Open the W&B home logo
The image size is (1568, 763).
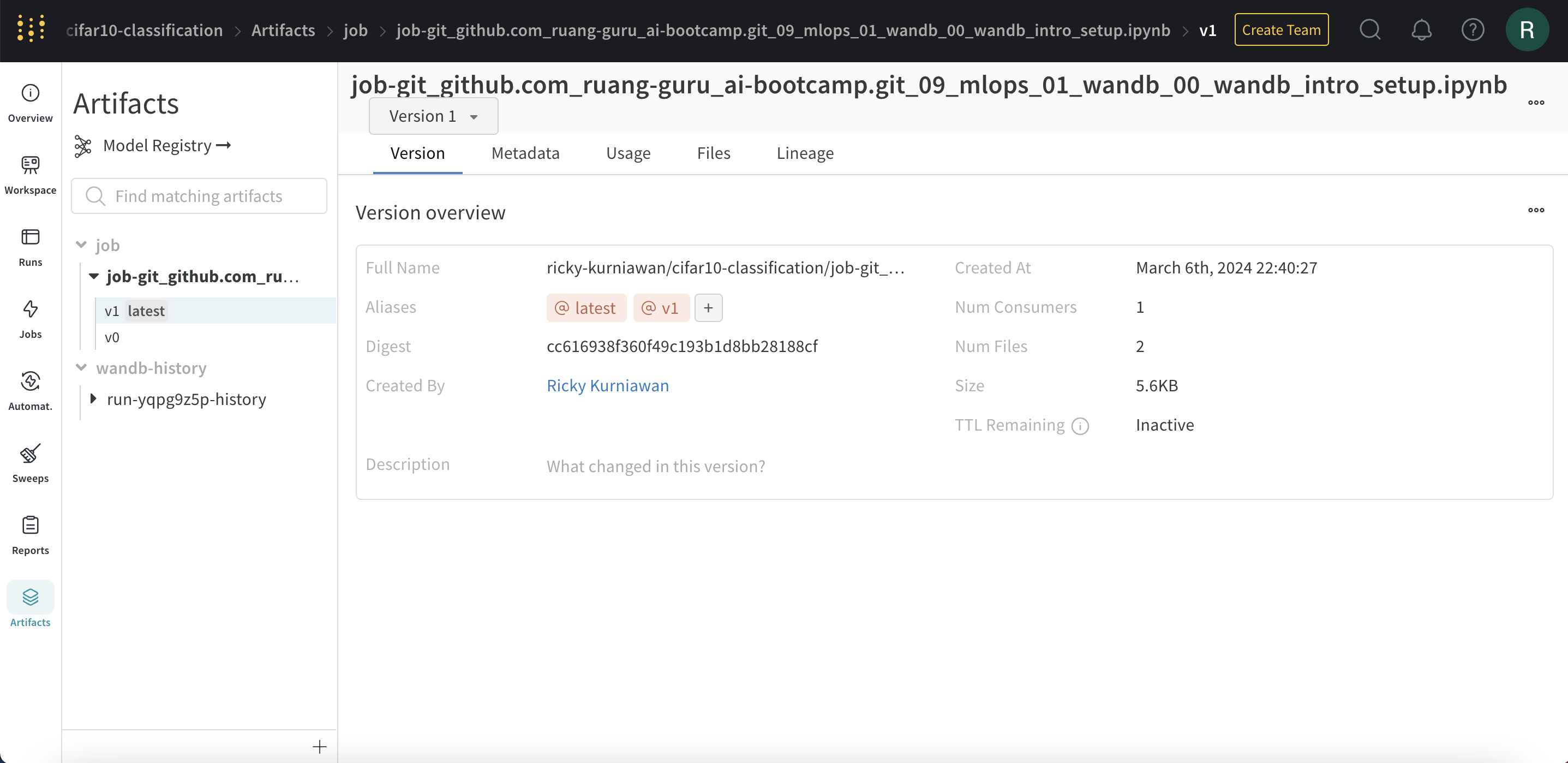tap(31, 29)
